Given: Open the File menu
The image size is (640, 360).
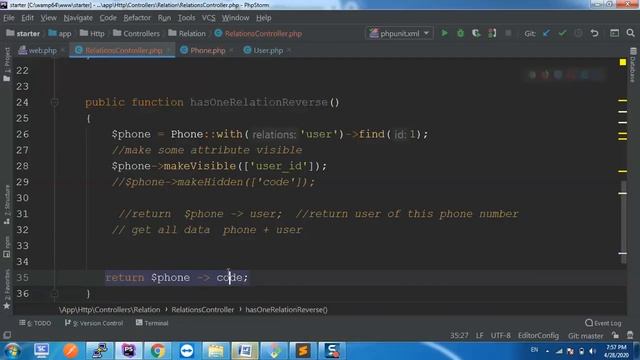Looking at the screenshot, I should click(9, 18).
